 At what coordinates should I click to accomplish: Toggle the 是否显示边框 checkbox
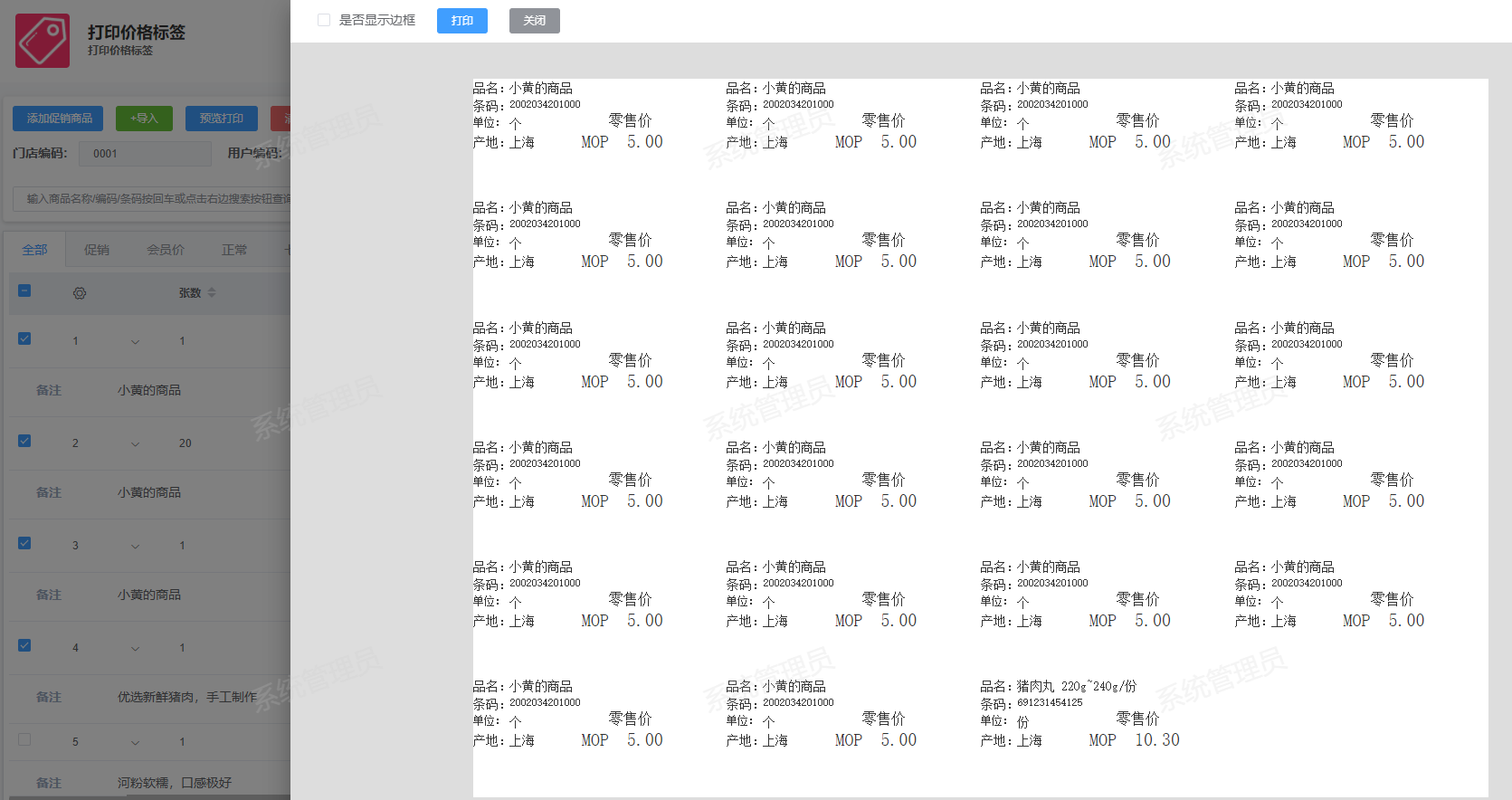[324, 20]
